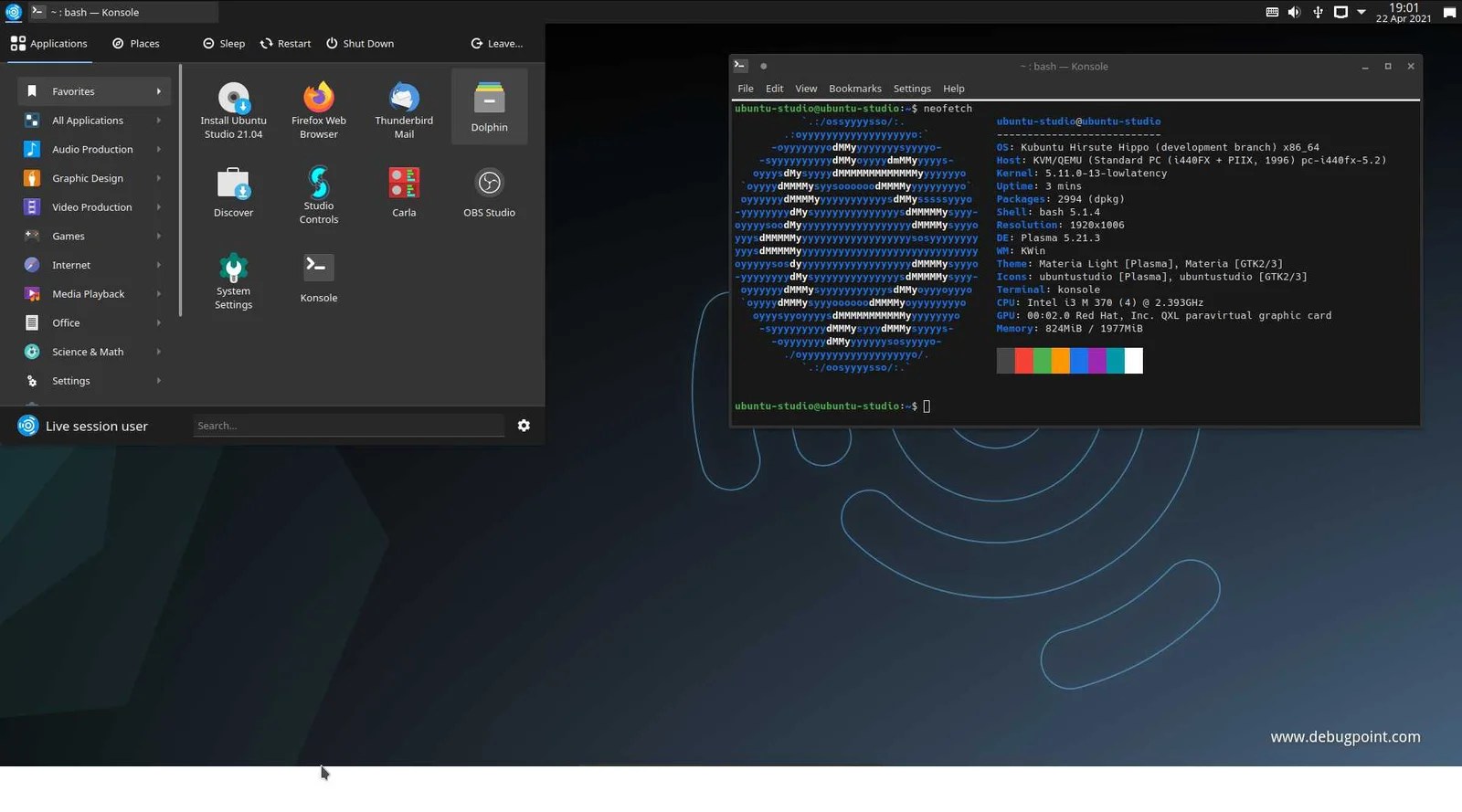This screenshot has height=812, width=1462.
Task: Click the Ubuntu Studio application launcher icon
Action: point(14,12)
